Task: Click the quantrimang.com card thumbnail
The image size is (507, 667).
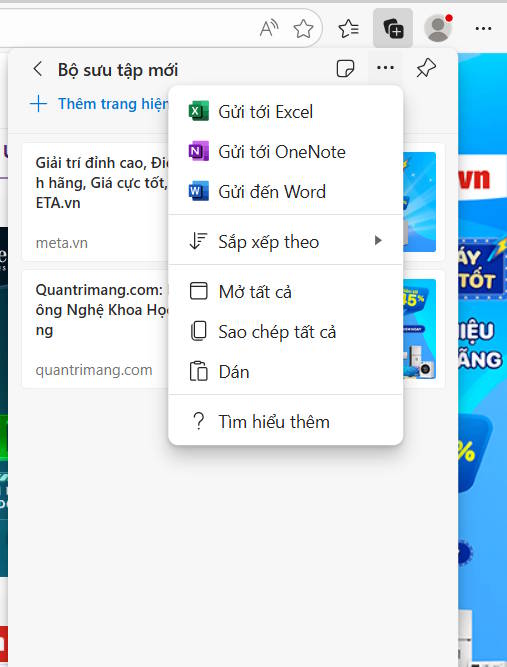Action: click(x=419, y=329)
